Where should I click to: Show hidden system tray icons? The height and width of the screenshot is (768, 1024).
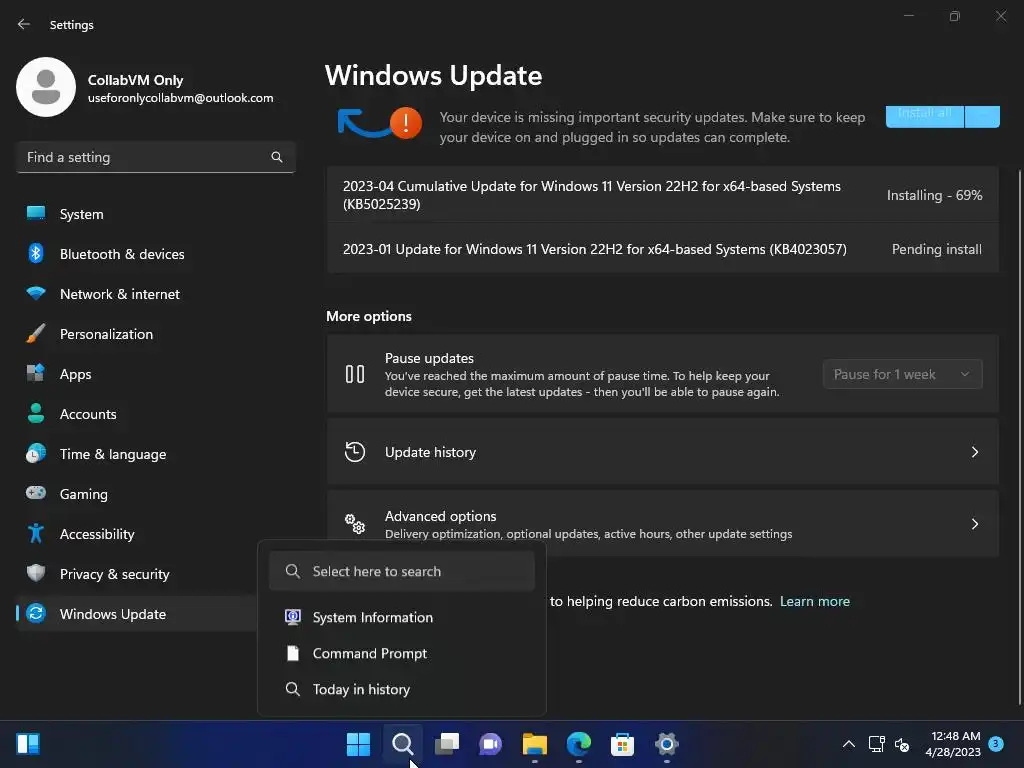(x=848, y=744)
